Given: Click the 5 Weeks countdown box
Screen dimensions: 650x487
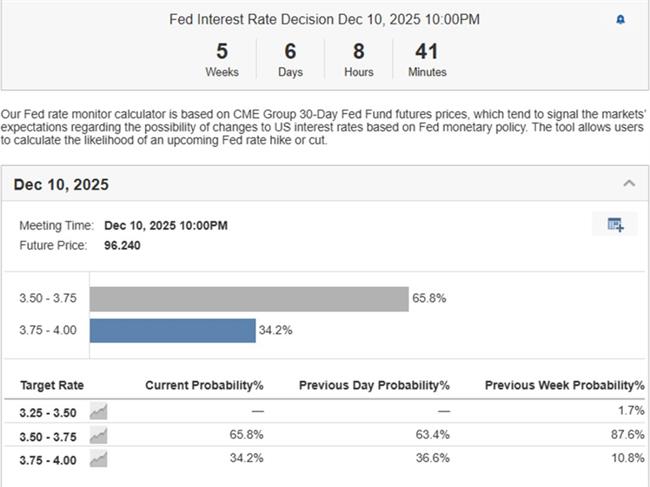Looking at the screenshot, I should pyautogui.click(x=222, y=58).
